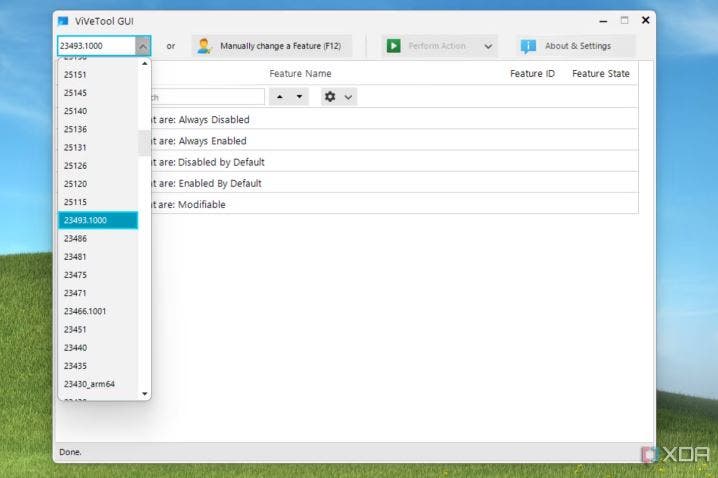
Task: Click the Done. status bar text
Action: point(70,452)
